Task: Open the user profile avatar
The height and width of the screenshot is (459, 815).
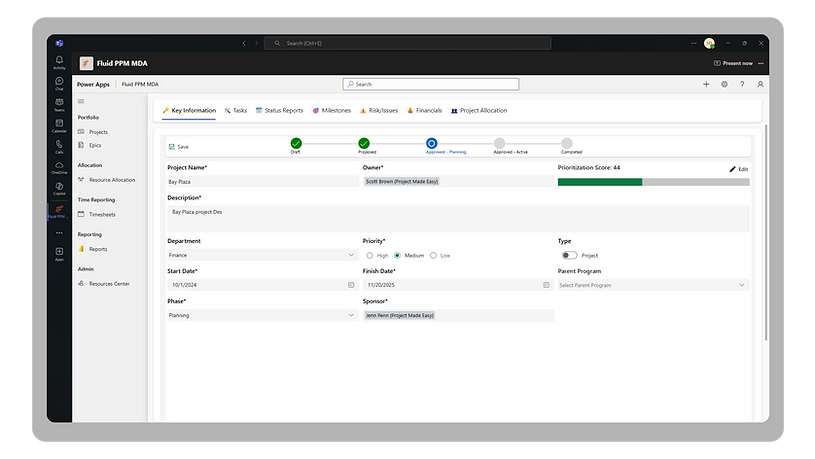Action: point(709,43)
